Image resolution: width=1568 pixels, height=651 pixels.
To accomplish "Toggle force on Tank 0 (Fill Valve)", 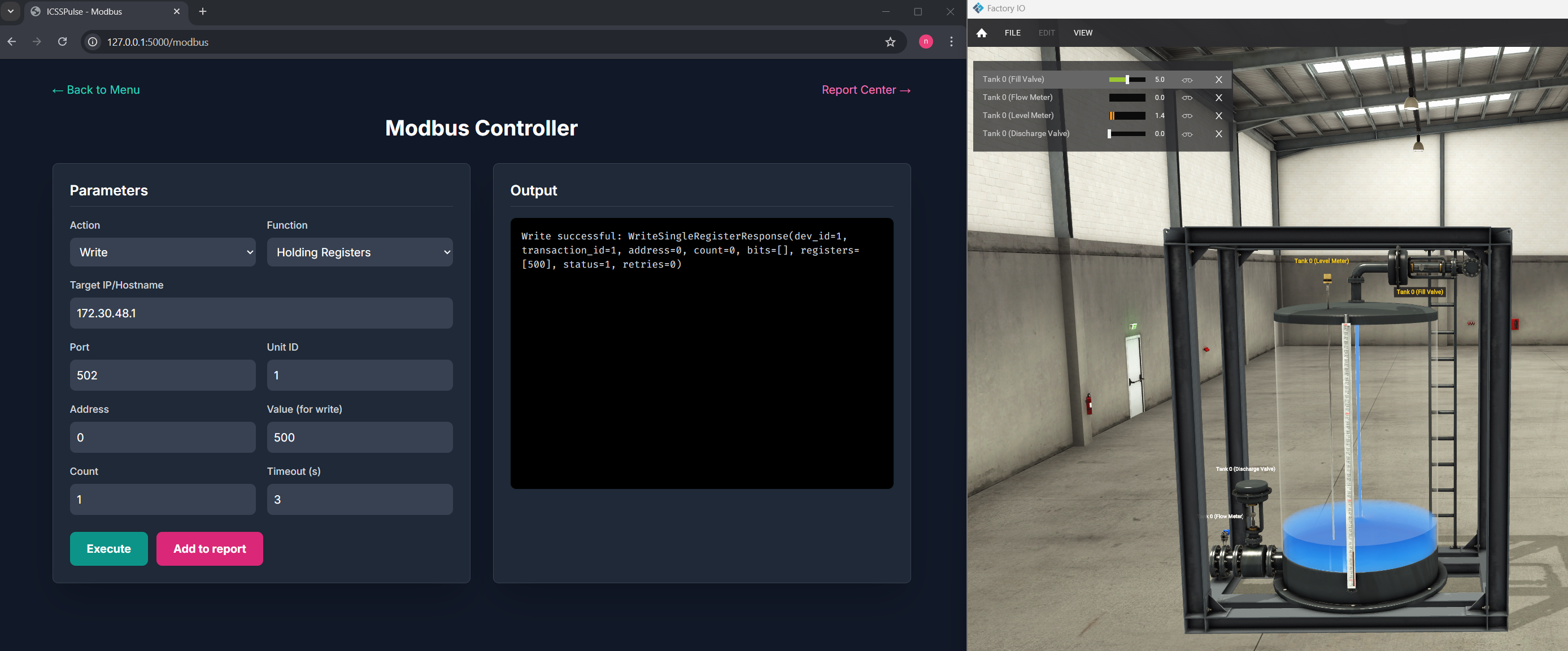I will pyautogui.click(x=1187, y=80).
